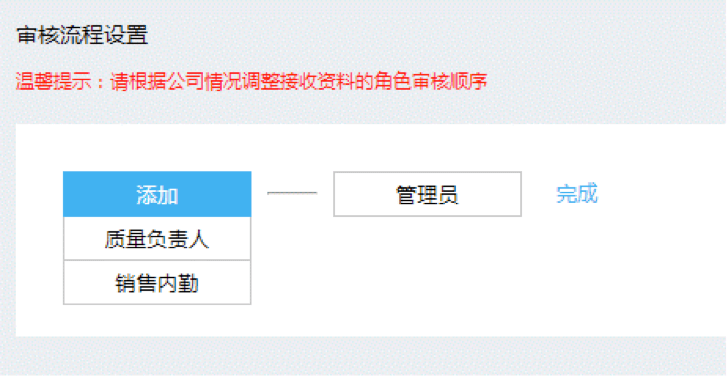Pick the 管理员 step in the flow

pos(427,194)
